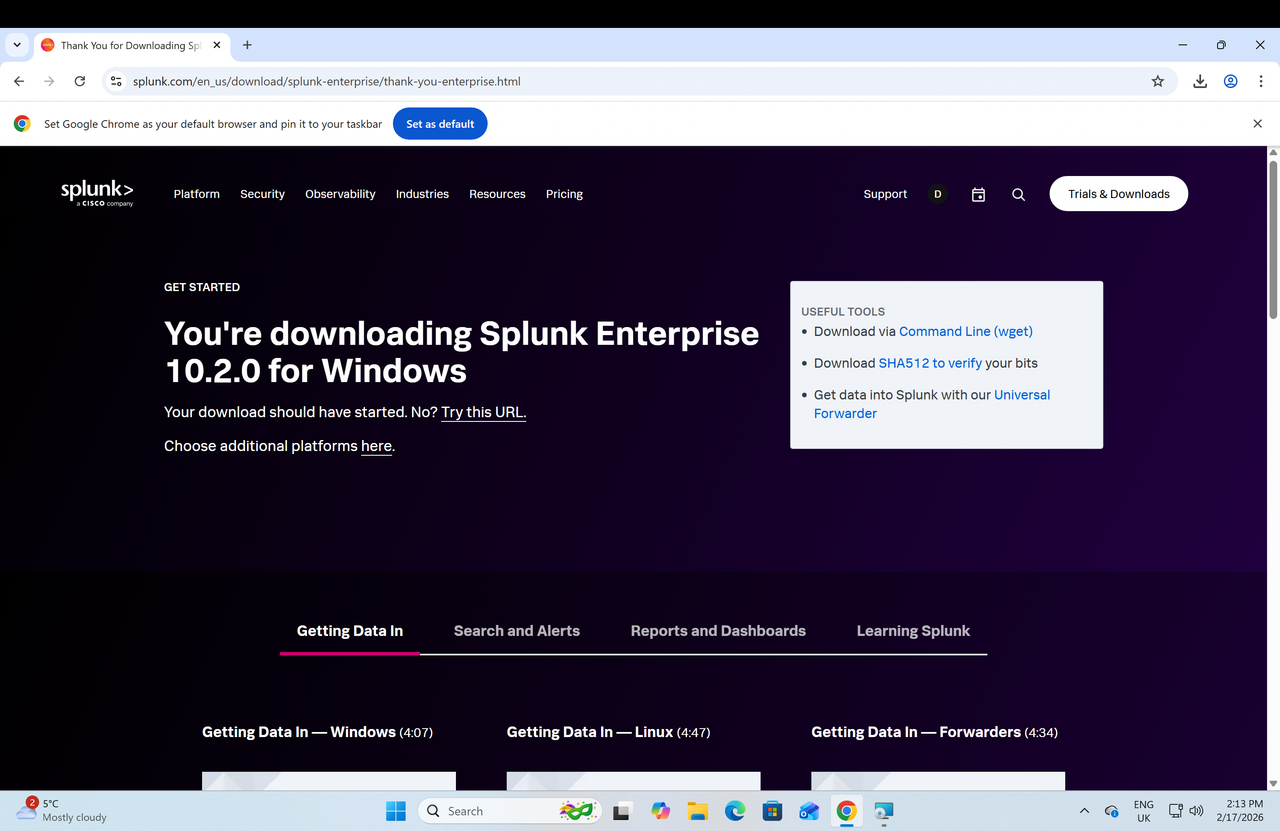Bookmark this page with the star icon

1158,81
